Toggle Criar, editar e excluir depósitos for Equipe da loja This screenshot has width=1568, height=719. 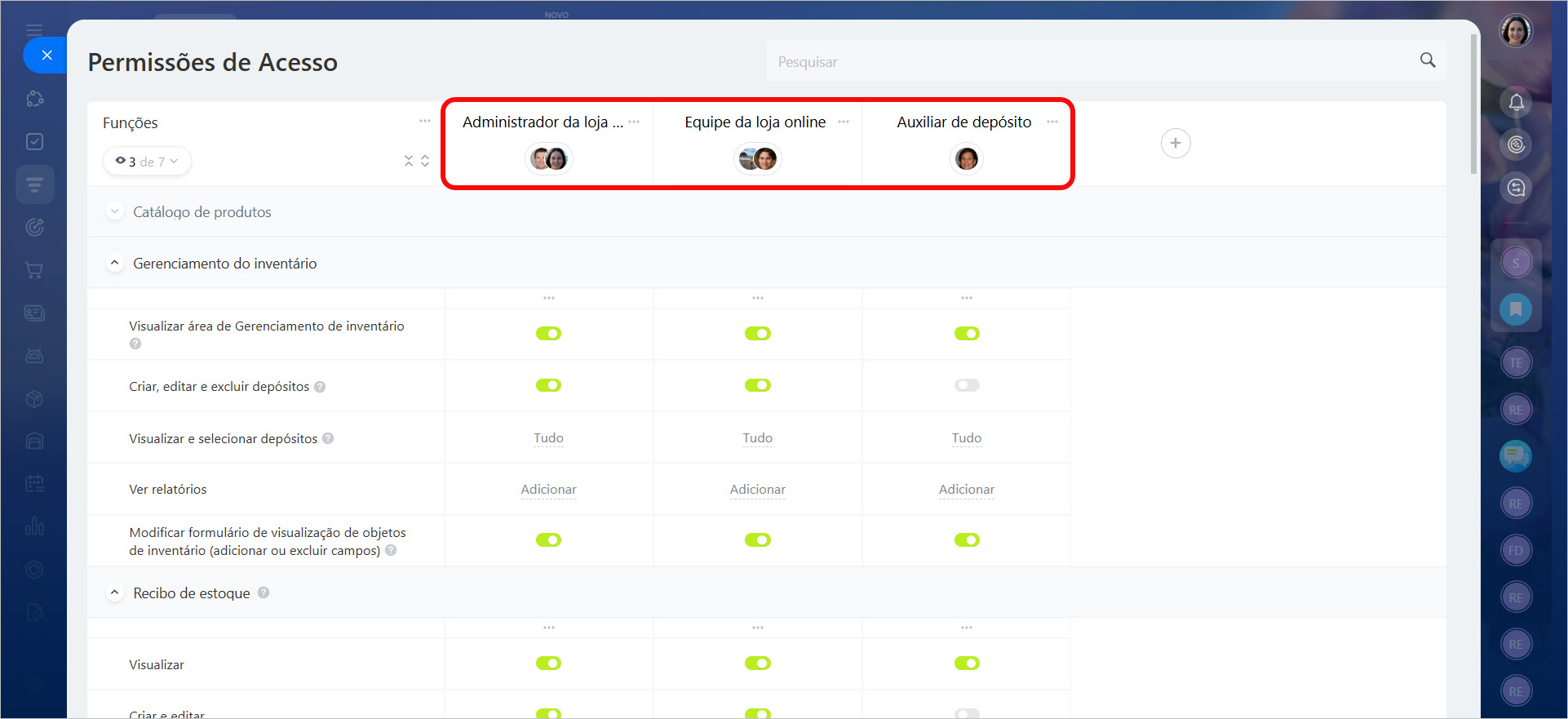click(x=758, y=385)
